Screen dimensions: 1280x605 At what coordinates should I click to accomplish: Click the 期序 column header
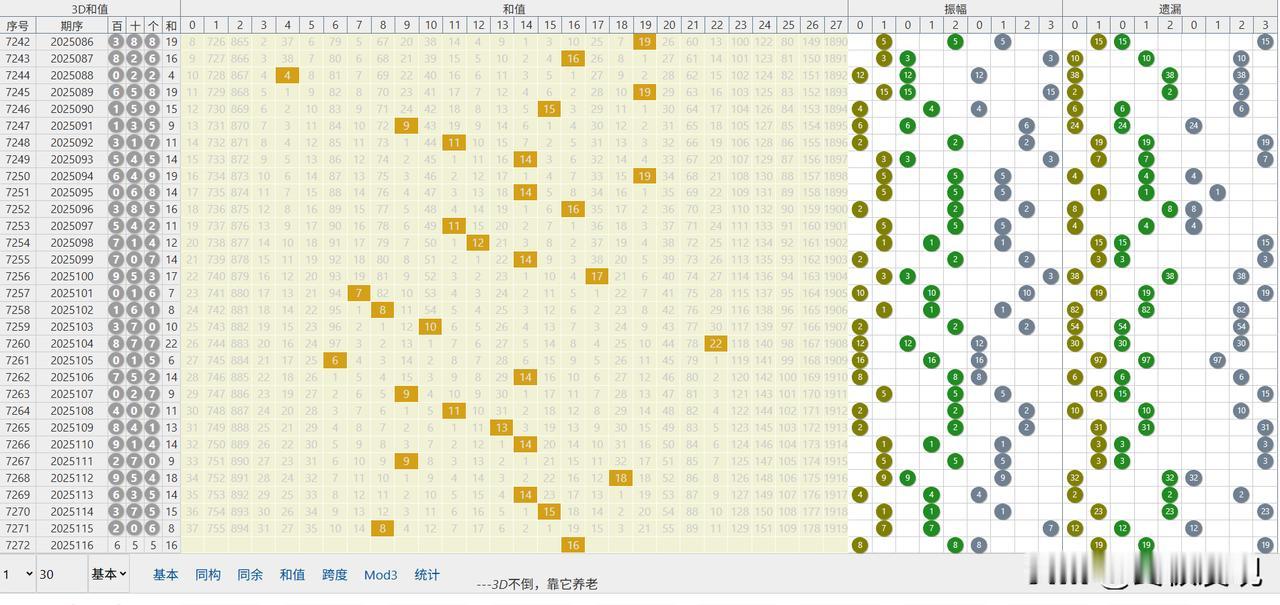coord(72,25)
